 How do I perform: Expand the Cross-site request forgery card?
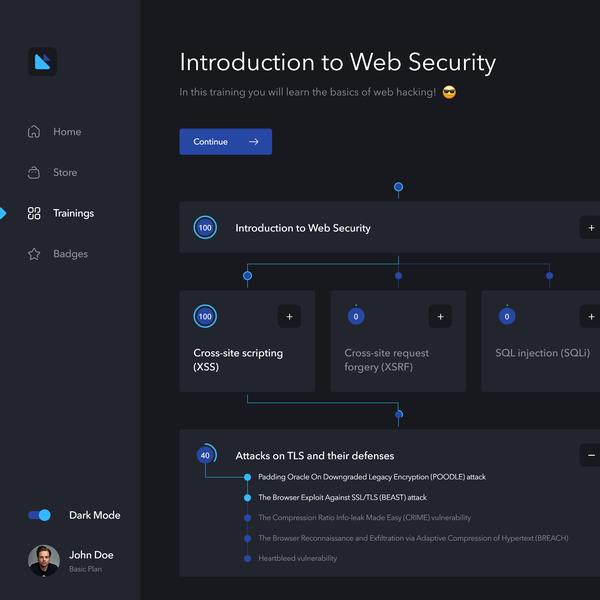coord(440,316)
